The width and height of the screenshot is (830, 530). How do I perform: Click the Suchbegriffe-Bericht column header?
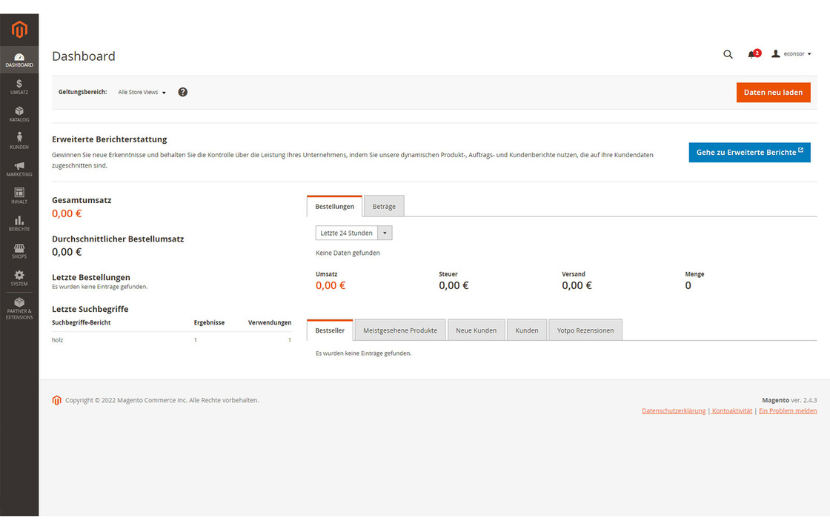[81, 322]
